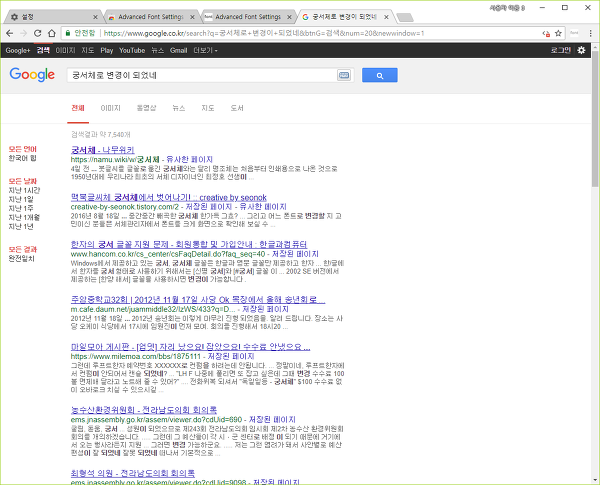Viewport: 600px width, 485px height.
Task: Open Google+ in the black bar
Action: click(x=18, y=51)
